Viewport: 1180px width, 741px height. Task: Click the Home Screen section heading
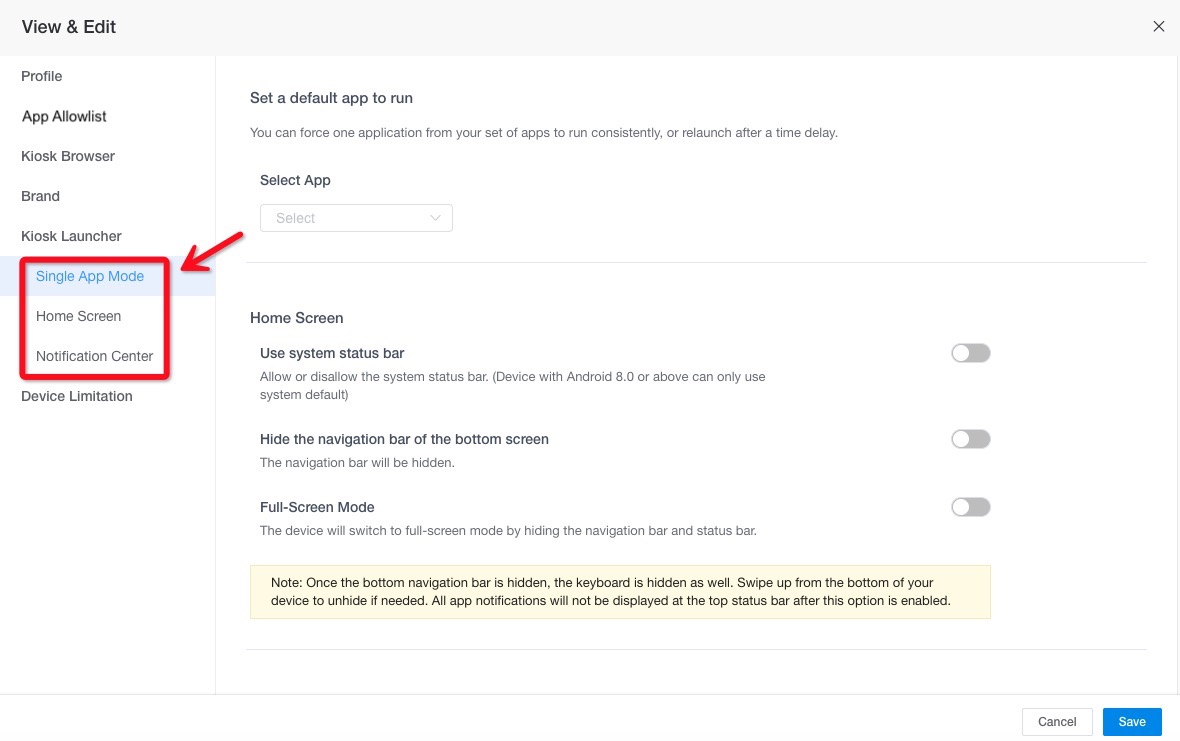(x=296, y=318)
